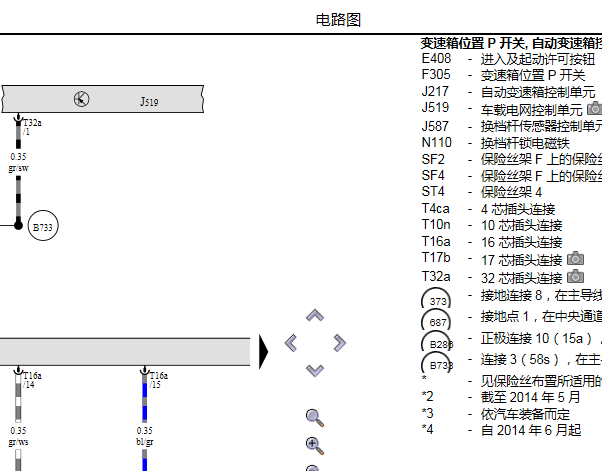Select legend entry SF4 保险丝

pyautogui.click(x=511, y=176)
